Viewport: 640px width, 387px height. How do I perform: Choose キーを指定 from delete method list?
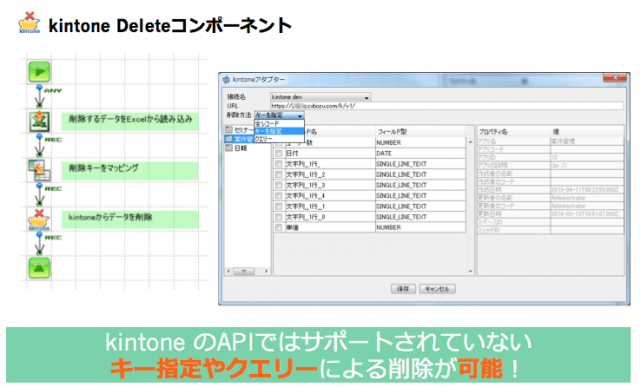279,131
